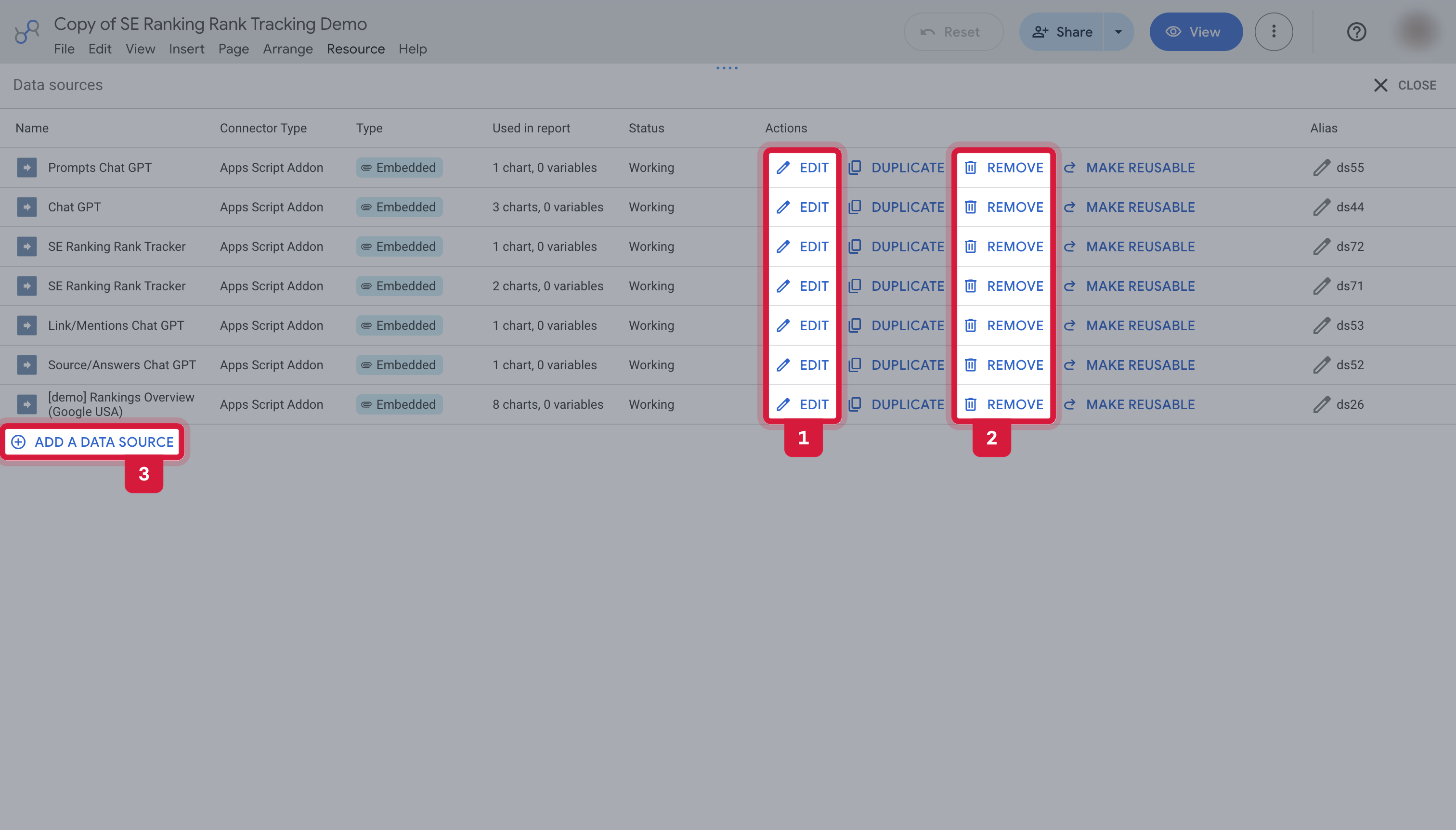Make Link/Mentions Chat GPT source reusable
Viewport: 1456px width, 830px height.
coord(1129,325)
